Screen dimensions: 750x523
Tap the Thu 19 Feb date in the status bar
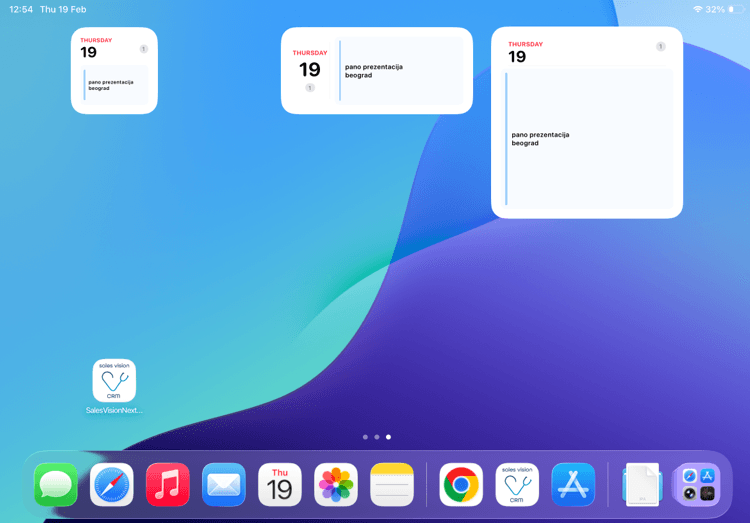(x=63, y=9)
